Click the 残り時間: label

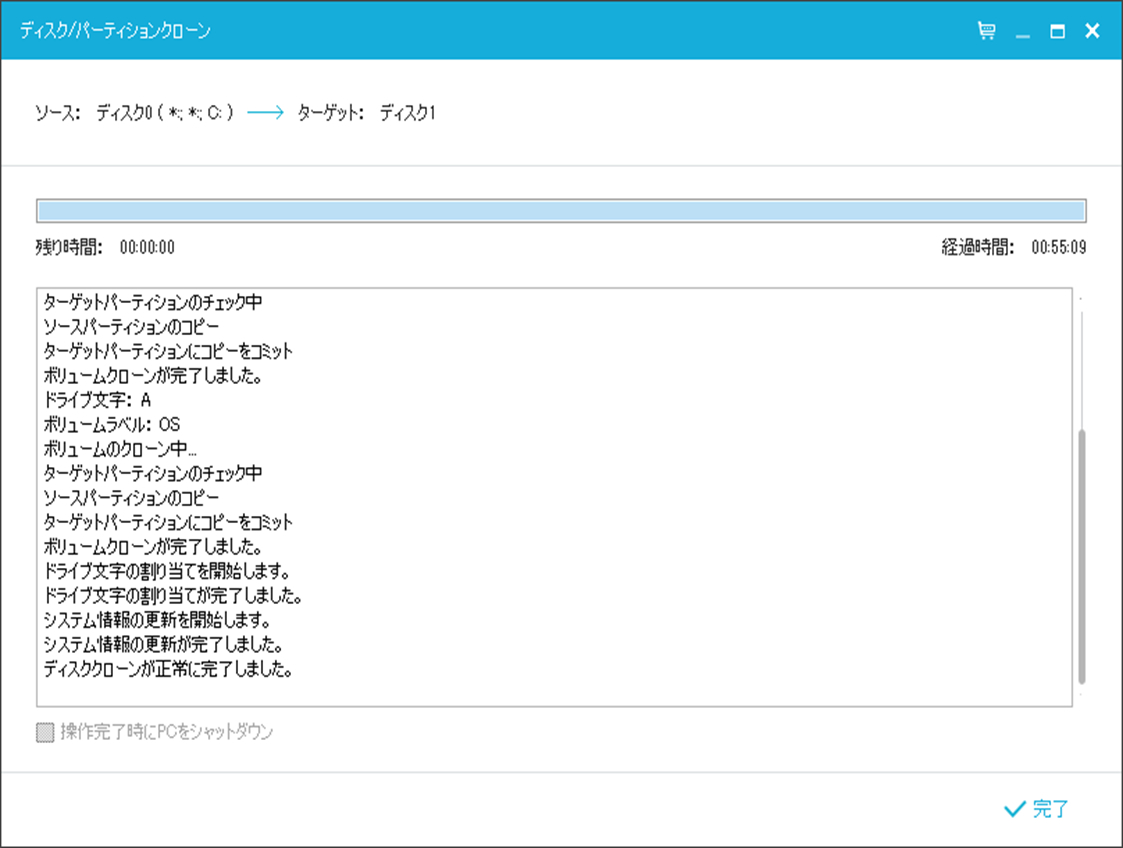pyautogui.click(x=69, y=247)
